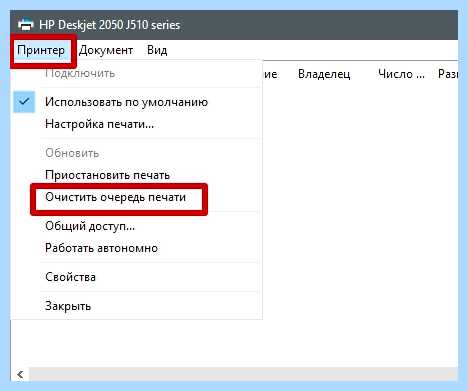Open Общий доступ... settings
This screenshot has height=391, width=468.
90,226
